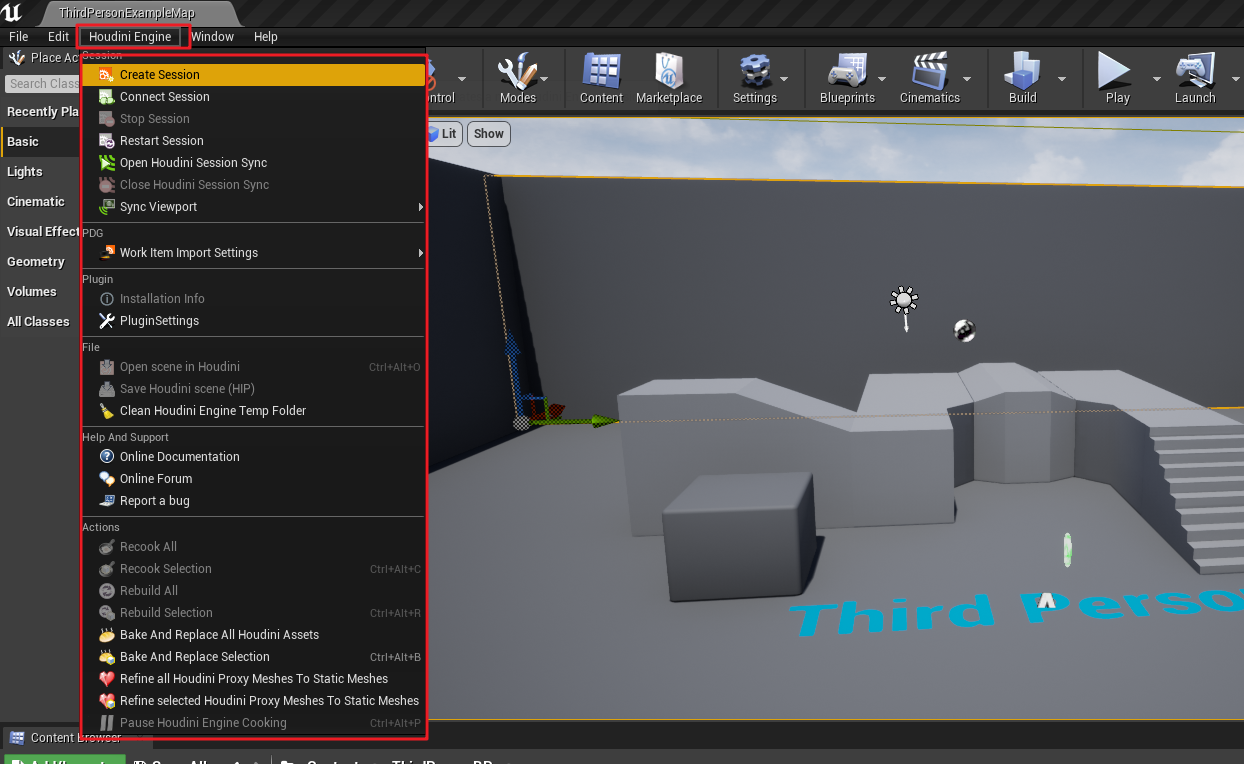The height and width of the screenshot is (764, 1244).
Task: Click Clean Houdini Engine Temp Folder broom icon
Action: pos(106,411)
